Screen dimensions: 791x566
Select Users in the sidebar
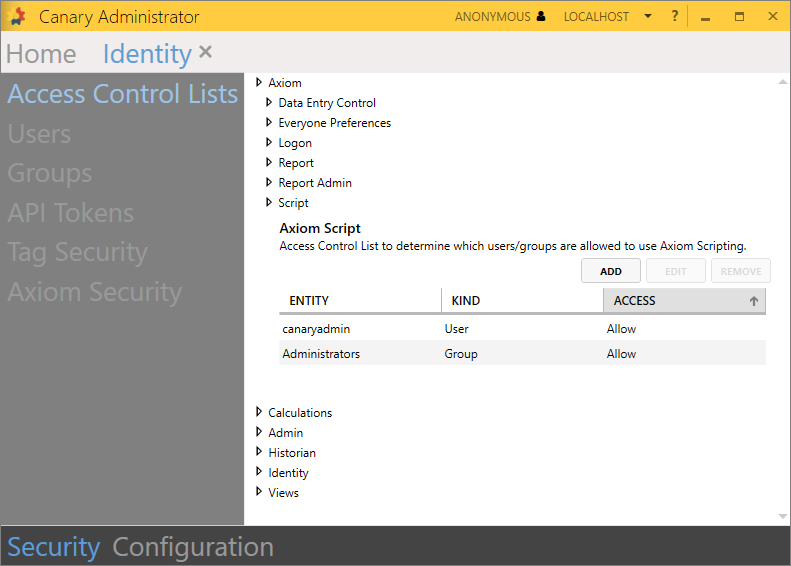coord(40,134)
